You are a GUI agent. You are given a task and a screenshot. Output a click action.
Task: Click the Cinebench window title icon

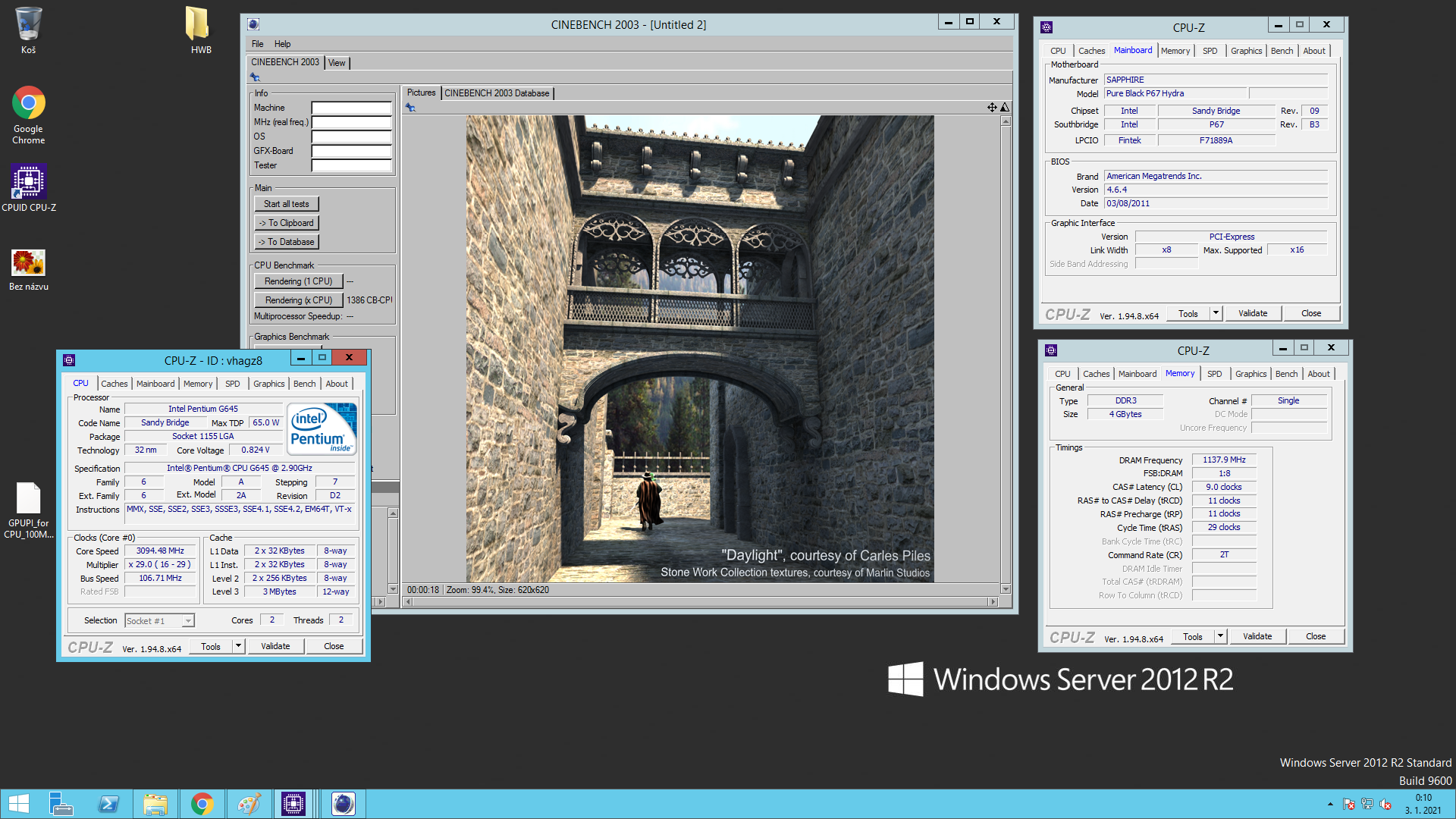[x=253, y=24]
